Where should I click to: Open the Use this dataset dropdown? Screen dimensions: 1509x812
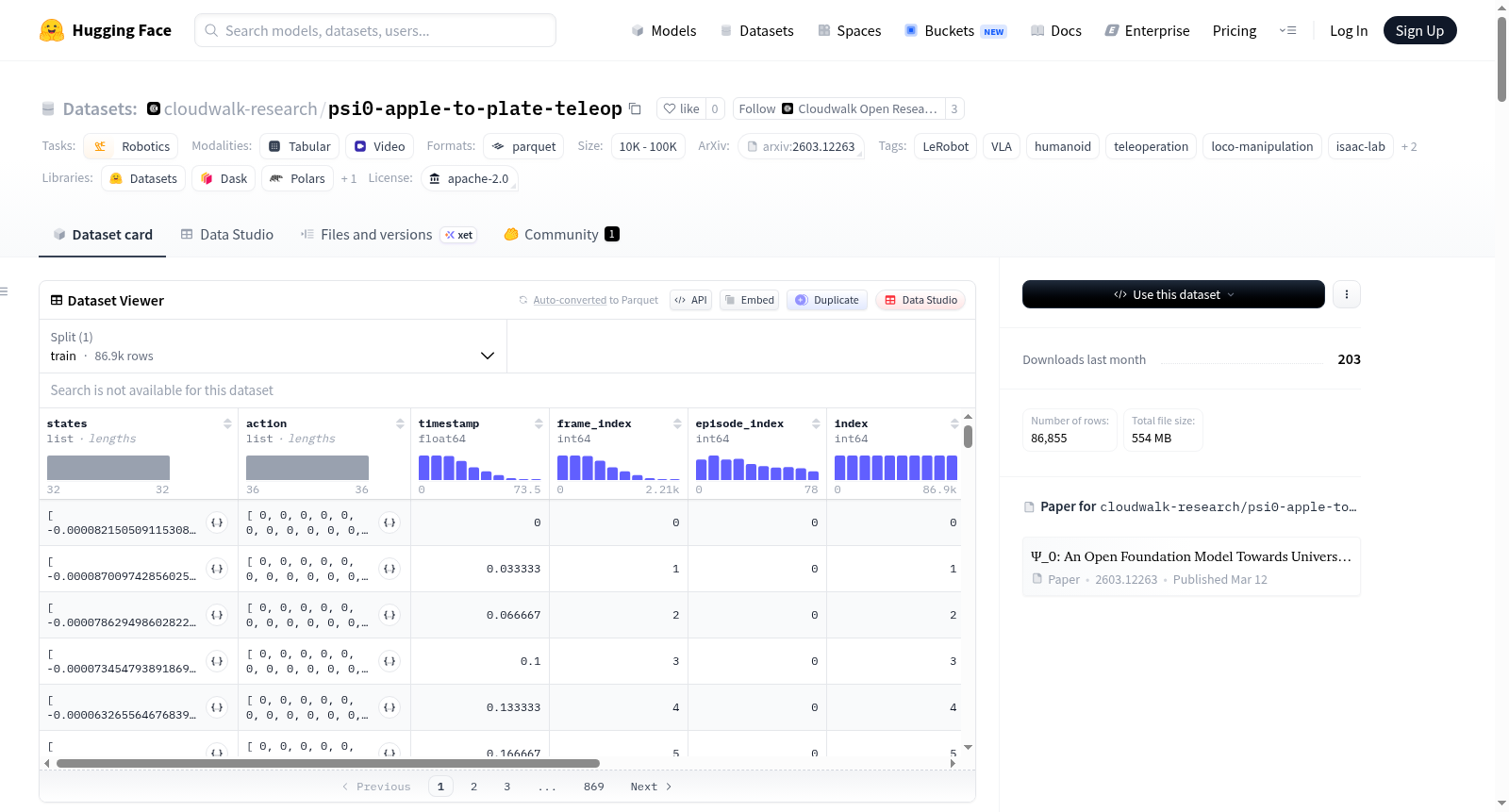(x=1173, y=294)
